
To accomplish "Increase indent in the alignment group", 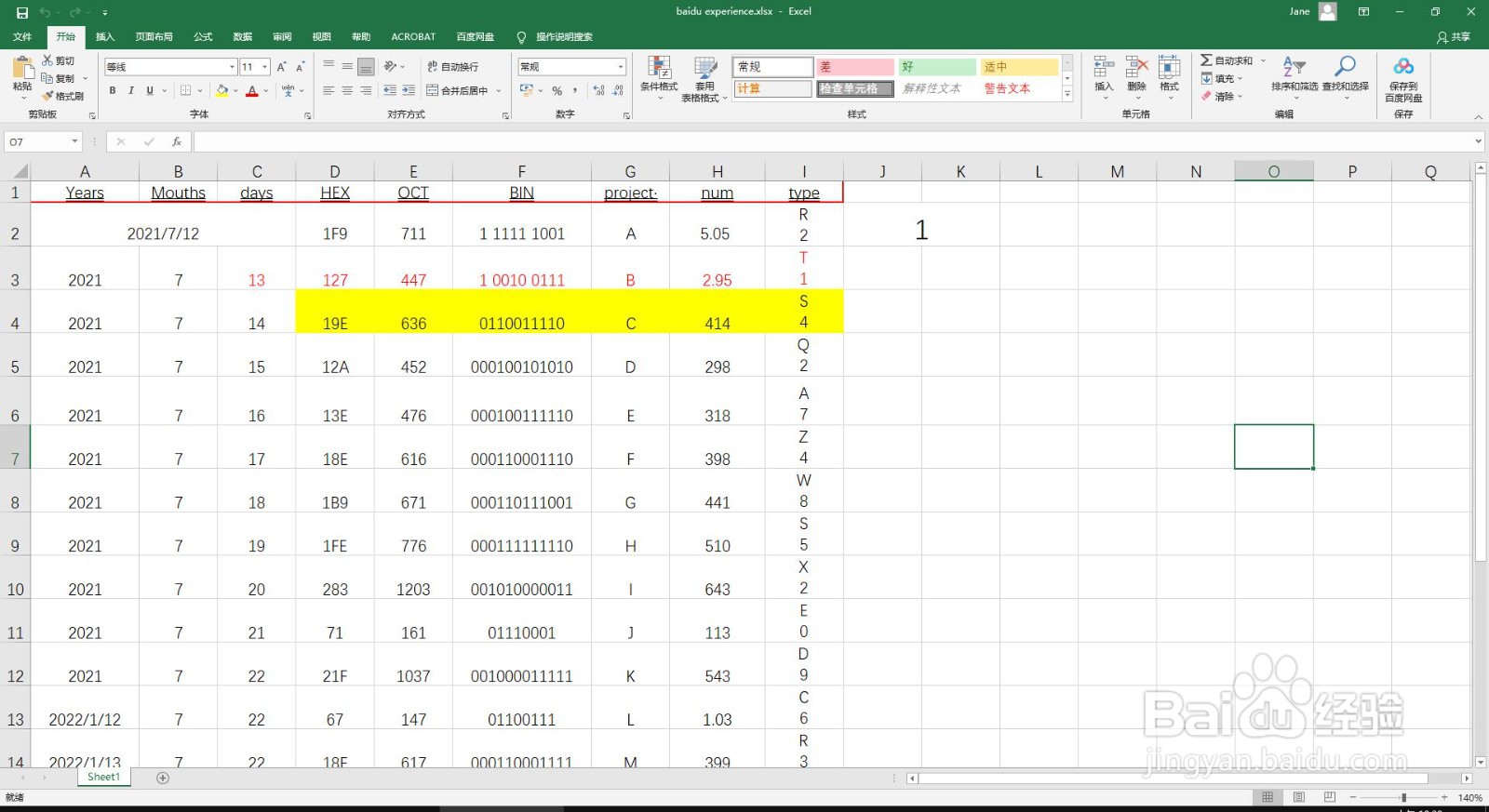I will point(409,90).
